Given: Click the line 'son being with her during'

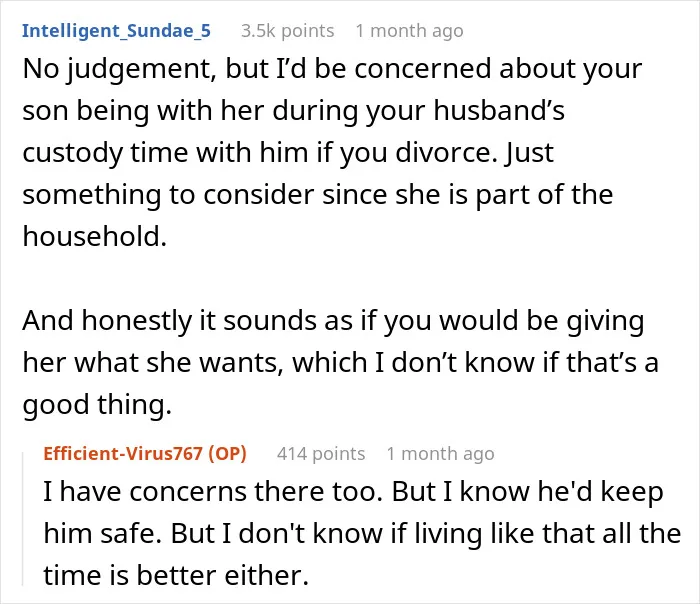Looking at the screenshot, I should [293, 112].
